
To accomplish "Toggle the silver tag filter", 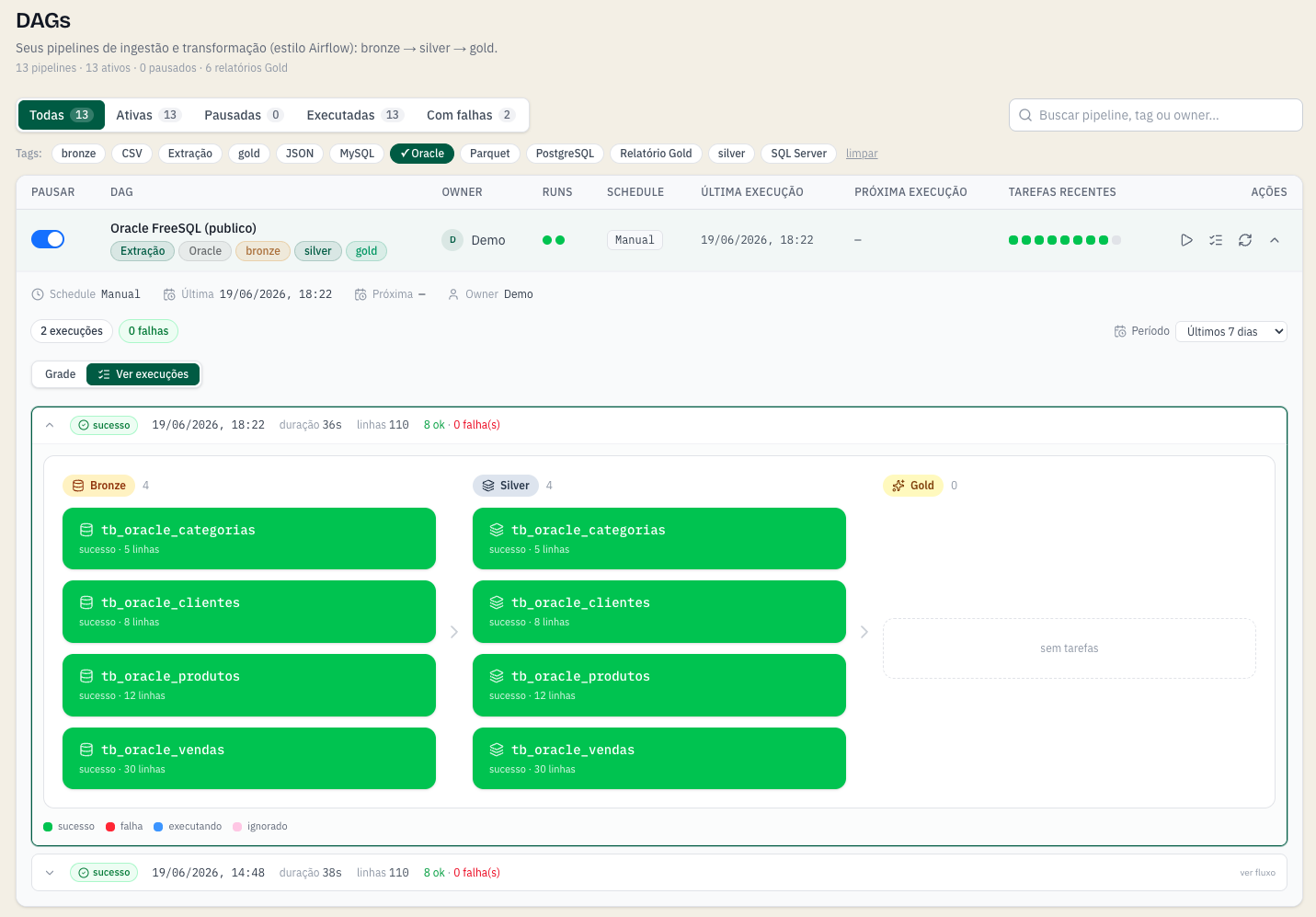I will click(732, 154).
